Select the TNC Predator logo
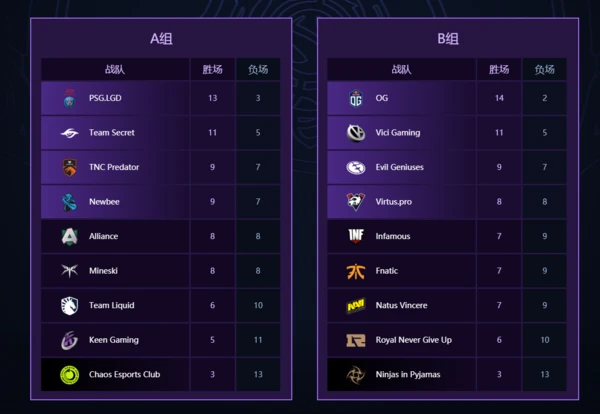Image resolution: width=600 pixels, height=414 pixels. (x=69, y=167)
